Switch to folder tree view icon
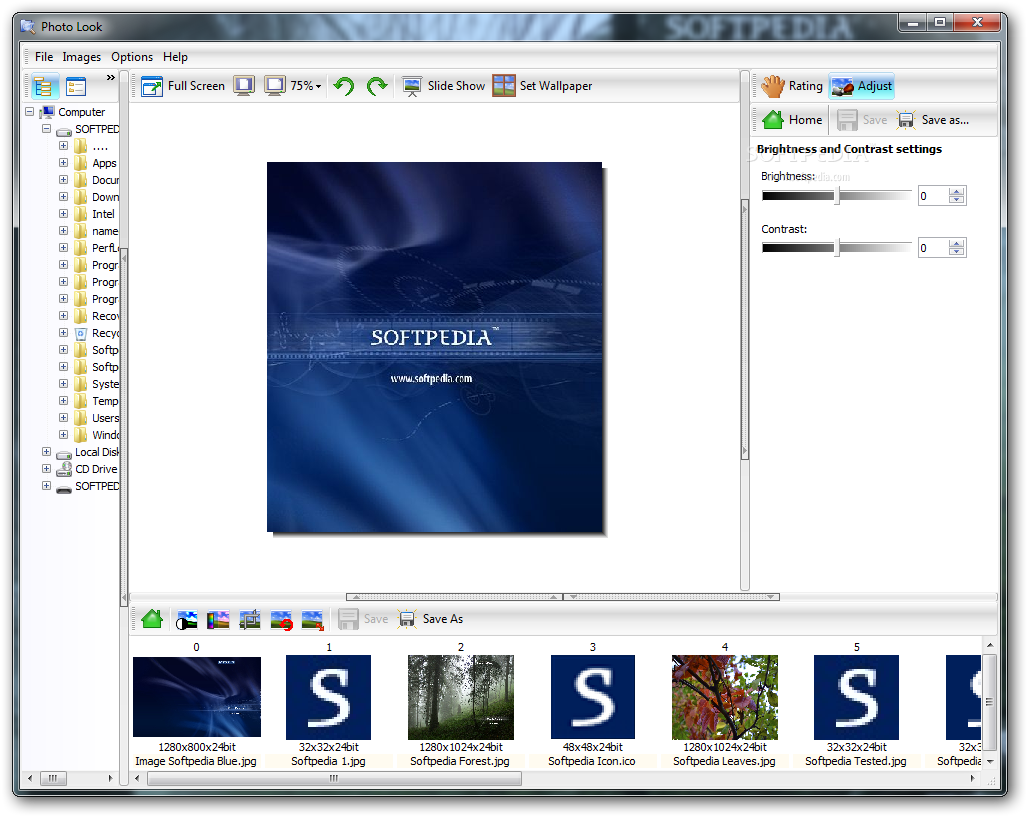Image resolution: width=1028 pixels, height=817 pixels. pyautogui.click(x=43, y=86)
